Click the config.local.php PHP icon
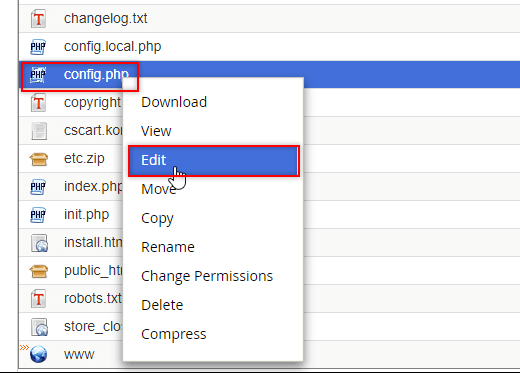 tap(38, 47)
